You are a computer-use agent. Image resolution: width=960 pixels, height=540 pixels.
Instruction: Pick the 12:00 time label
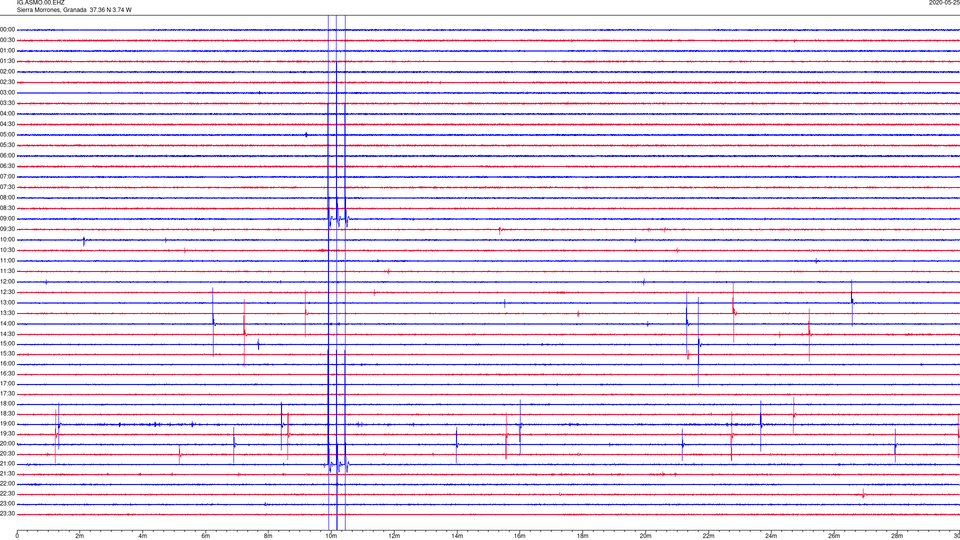click(7, 282)
